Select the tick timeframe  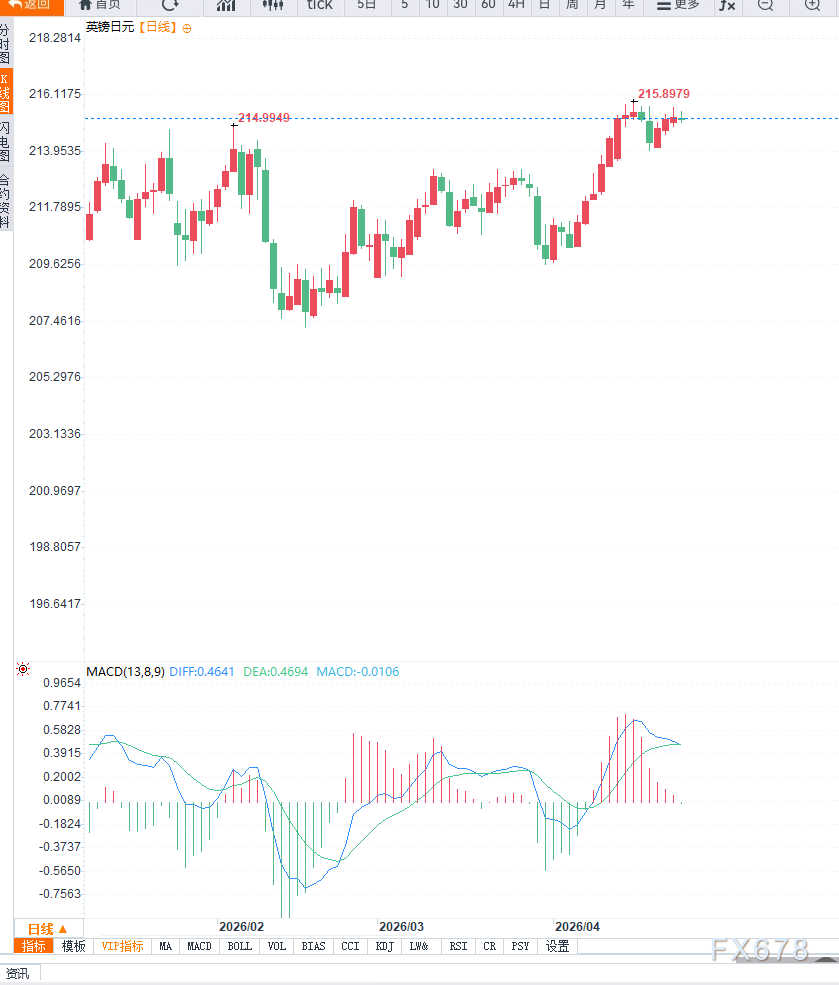coord(319,5)
